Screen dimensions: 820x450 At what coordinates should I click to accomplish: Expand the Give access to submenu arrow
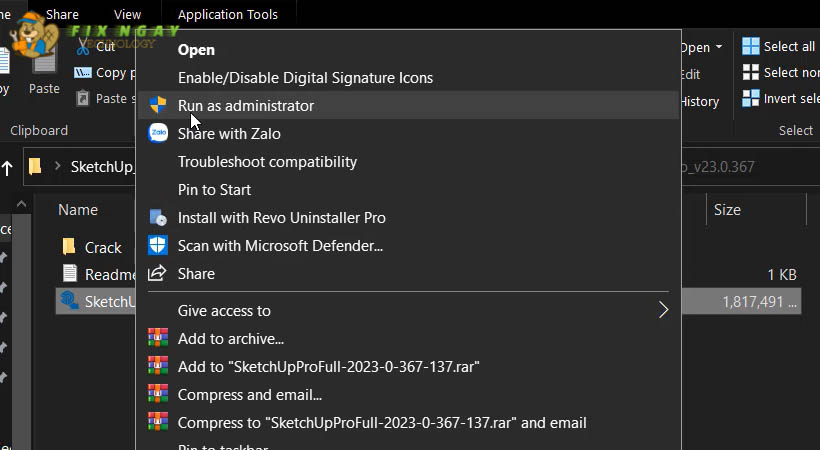click(x=663, y=311)
